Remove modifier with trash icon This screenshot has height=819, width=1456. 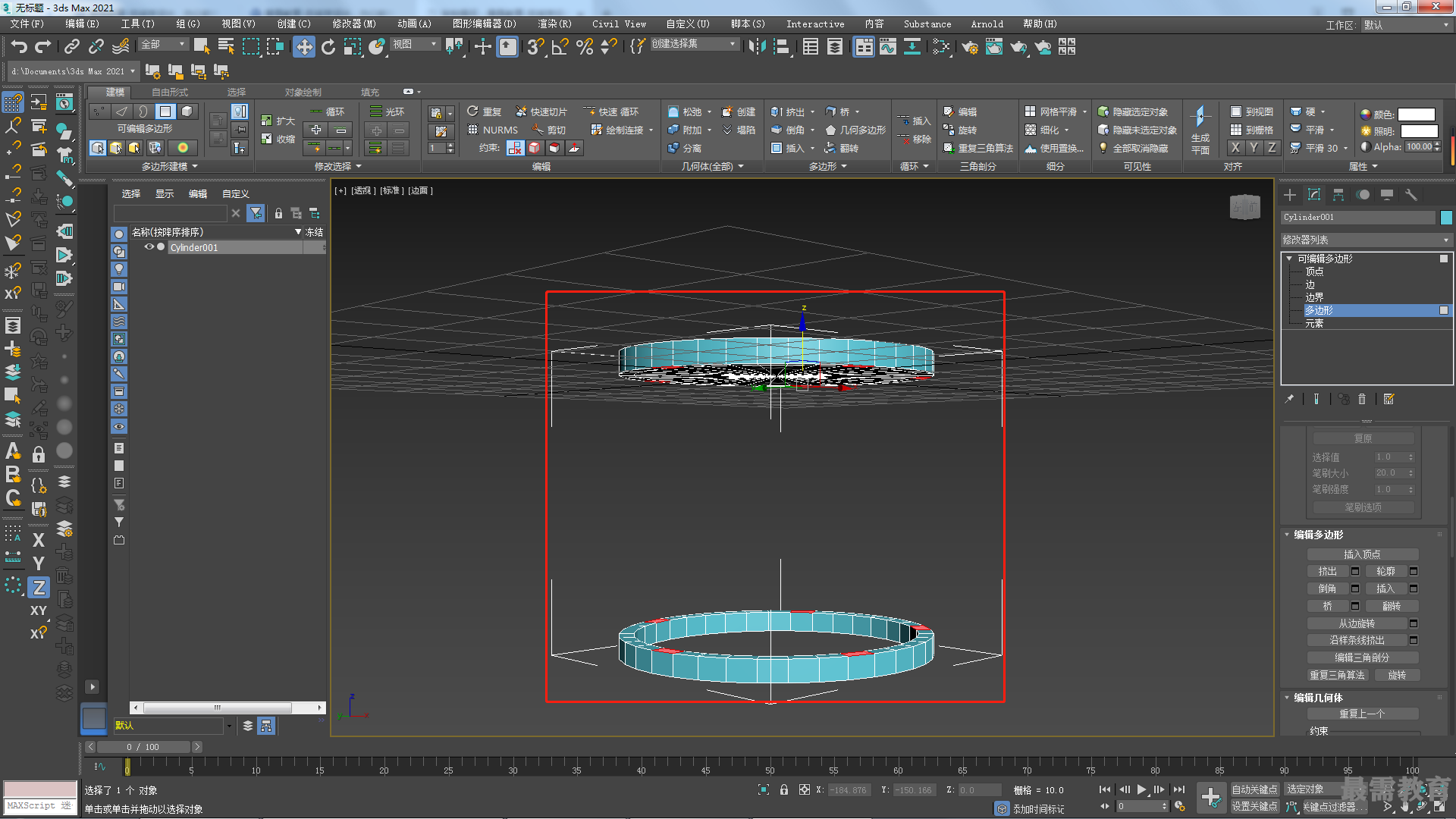point(1362,399)
